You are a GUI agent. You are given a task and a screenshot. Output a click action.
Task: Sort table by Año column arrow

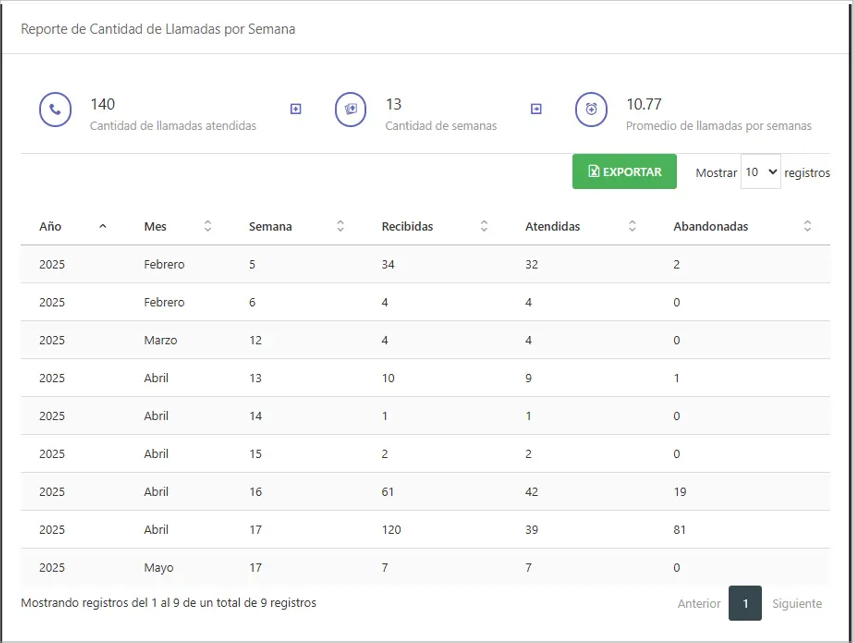pyautogui.click(x=102, y=226)
